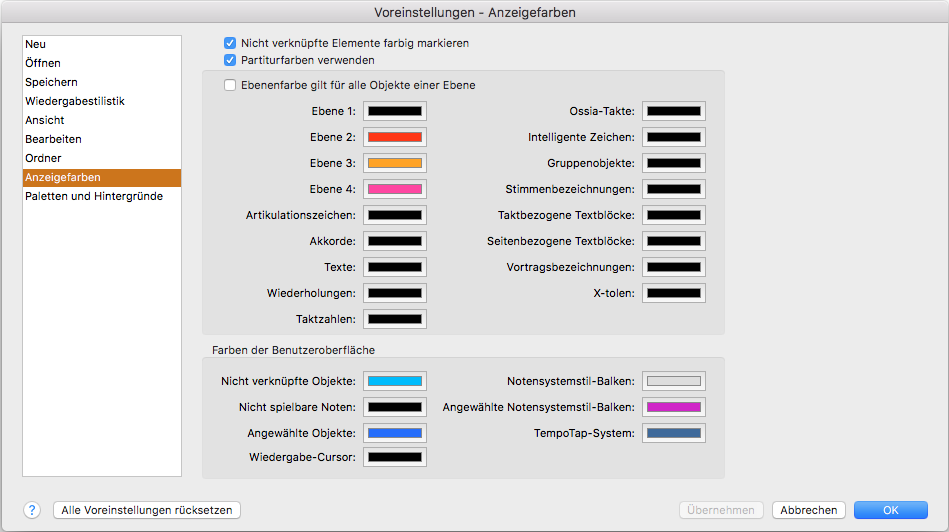The height and width of the screenshot is (532, 949).
Task: Select the highlighted Anzeigefarben entry
Action: [102, 177]
